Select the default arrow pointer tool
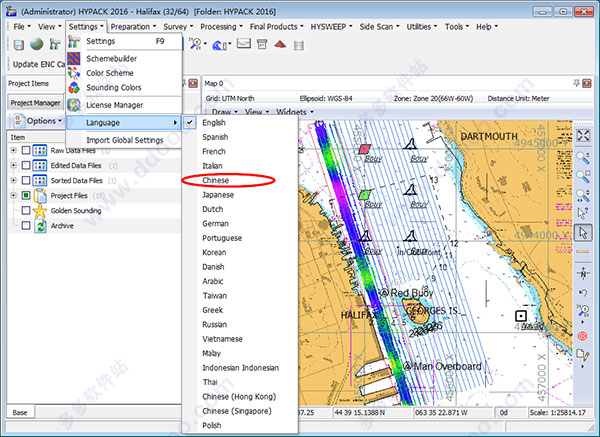This screenshot has width=600, height=437. click(x=583, y=233)
